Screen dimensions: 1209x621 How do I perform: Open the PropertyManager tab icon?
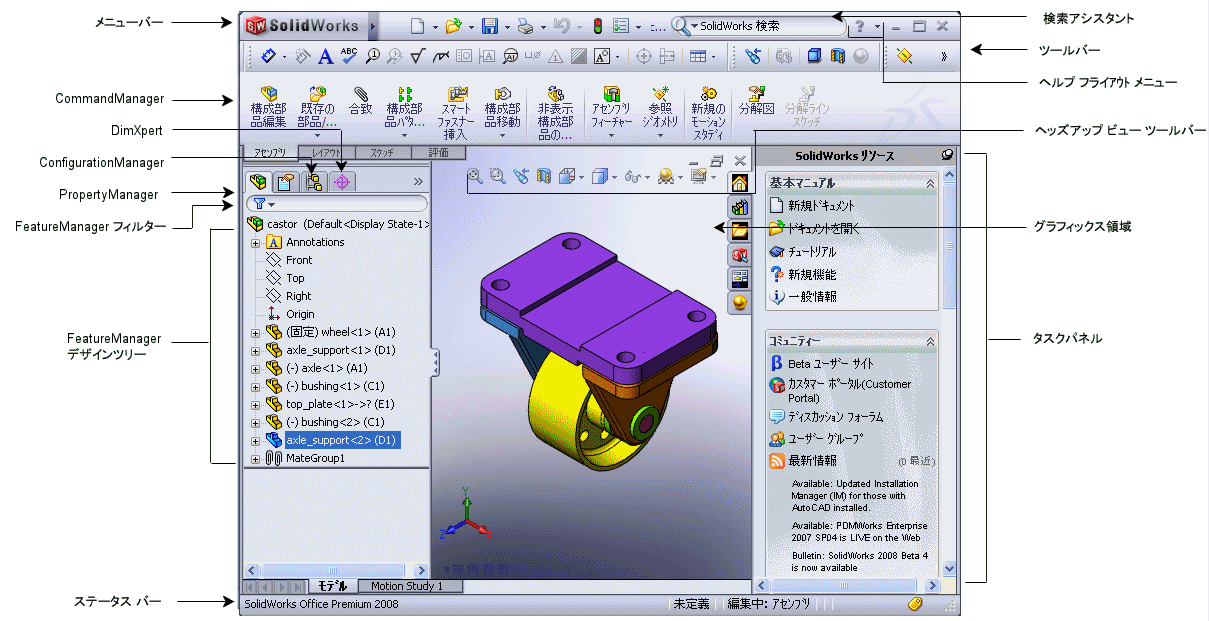click(286, 182)
